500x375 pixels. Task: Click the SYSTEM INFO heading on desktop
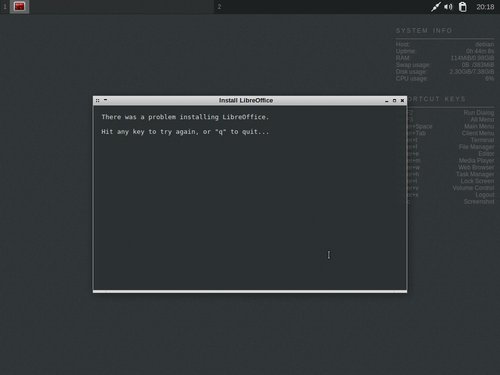pyautogui.click(x=424, y=31)
